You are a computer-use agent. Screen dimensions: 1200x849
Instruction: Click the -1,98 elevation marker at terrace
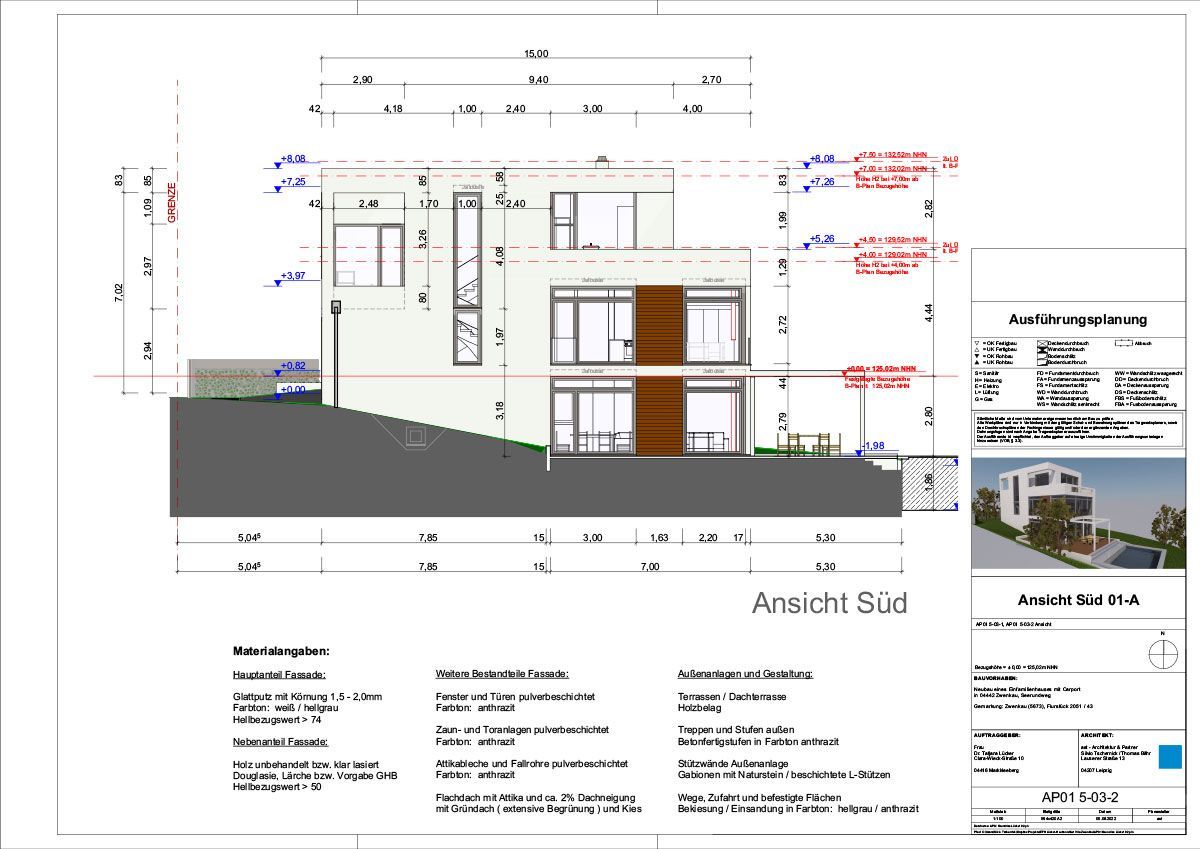pos(872,446)
